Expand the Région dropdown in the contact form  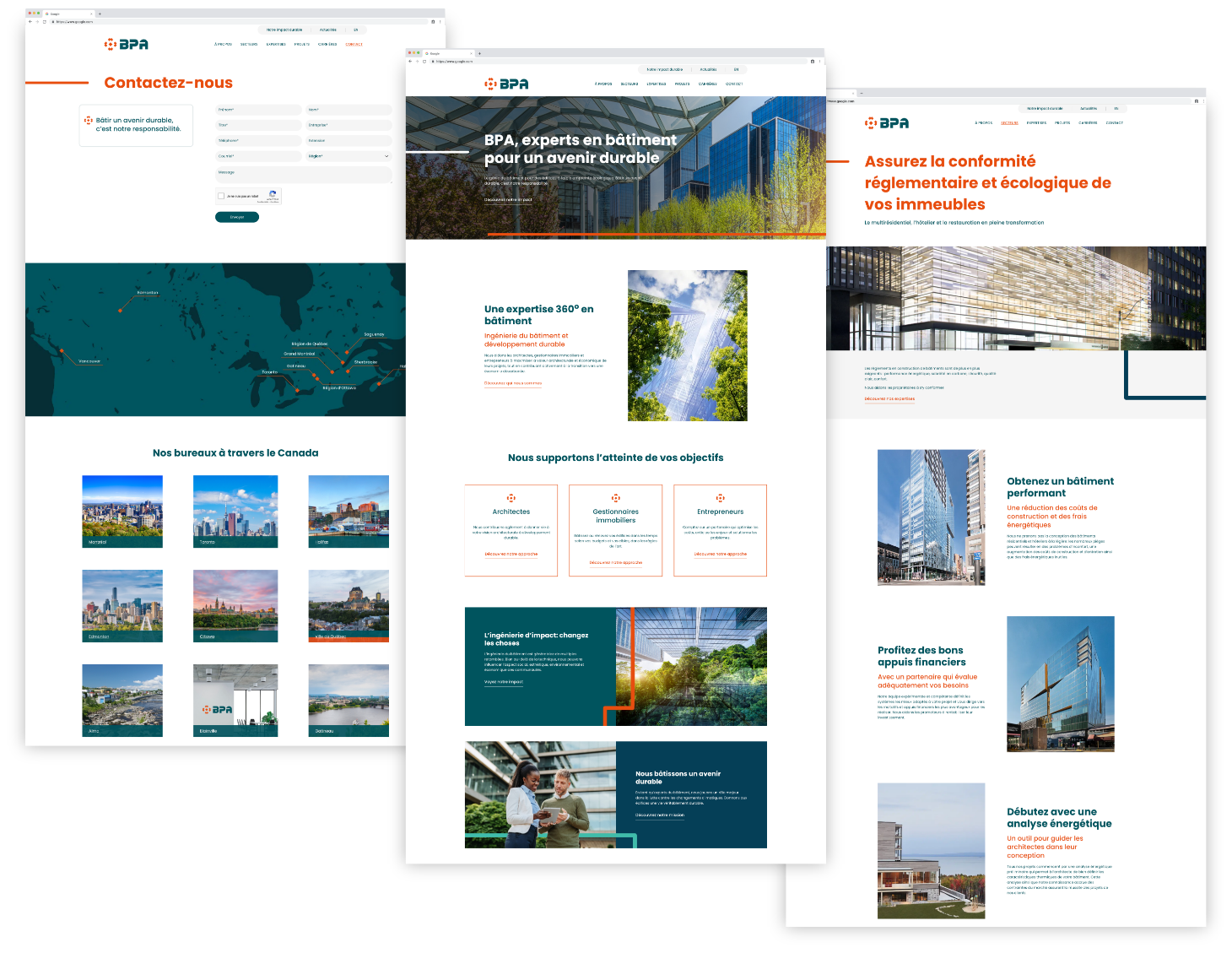click(x=349, y=156)
